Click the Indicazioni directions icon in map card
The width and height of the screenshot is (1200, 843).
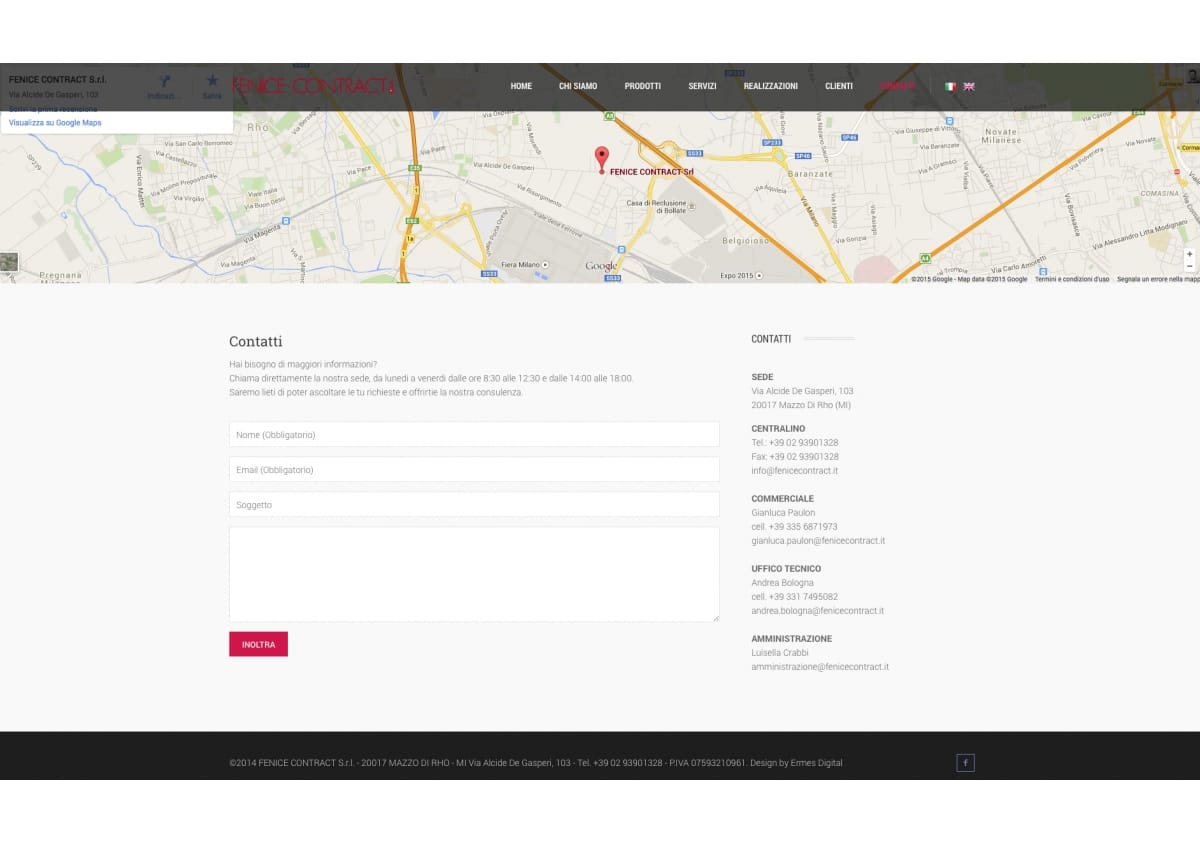(x=165, y=81)
